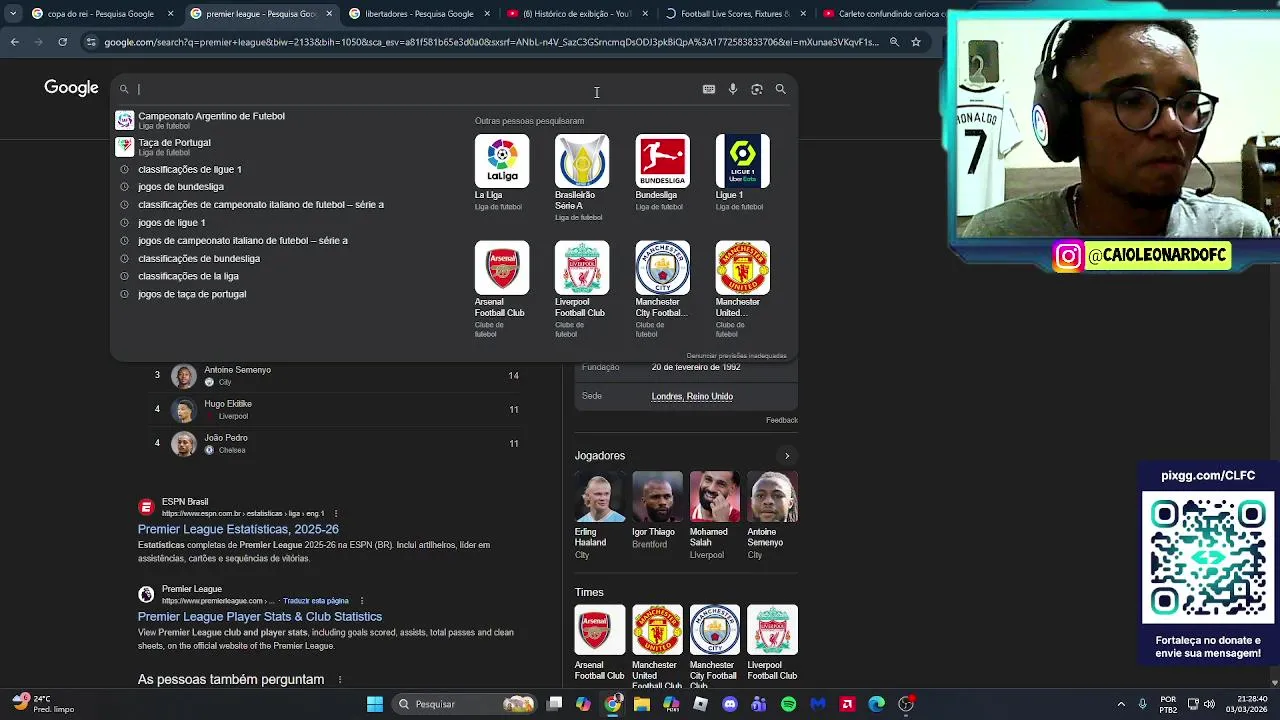Open Spotify from taskbar
The width and height of the screenshot is (1280, 720).
[788, 704]
